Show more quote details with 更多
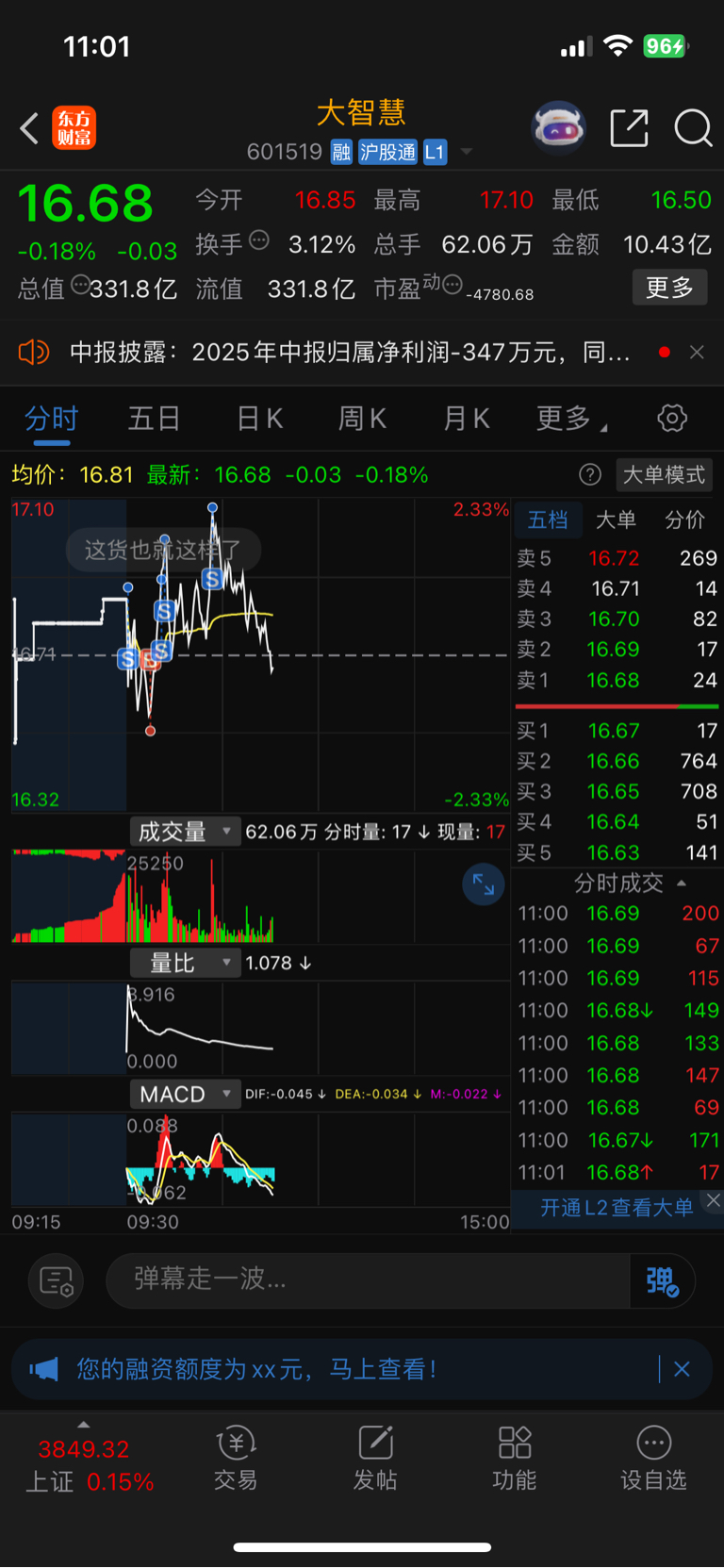This screenshot has height=1568, width=724. coord(669,288)
